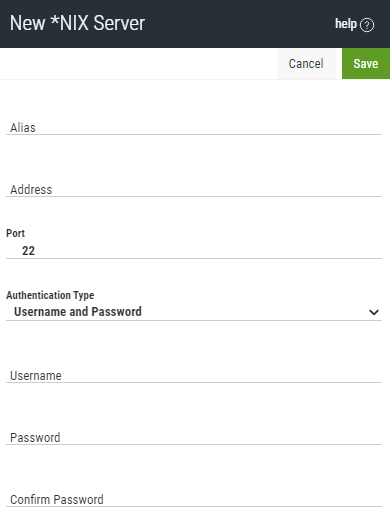Click the 'Port' field label
390x520 pixels.
coord(15,233)
